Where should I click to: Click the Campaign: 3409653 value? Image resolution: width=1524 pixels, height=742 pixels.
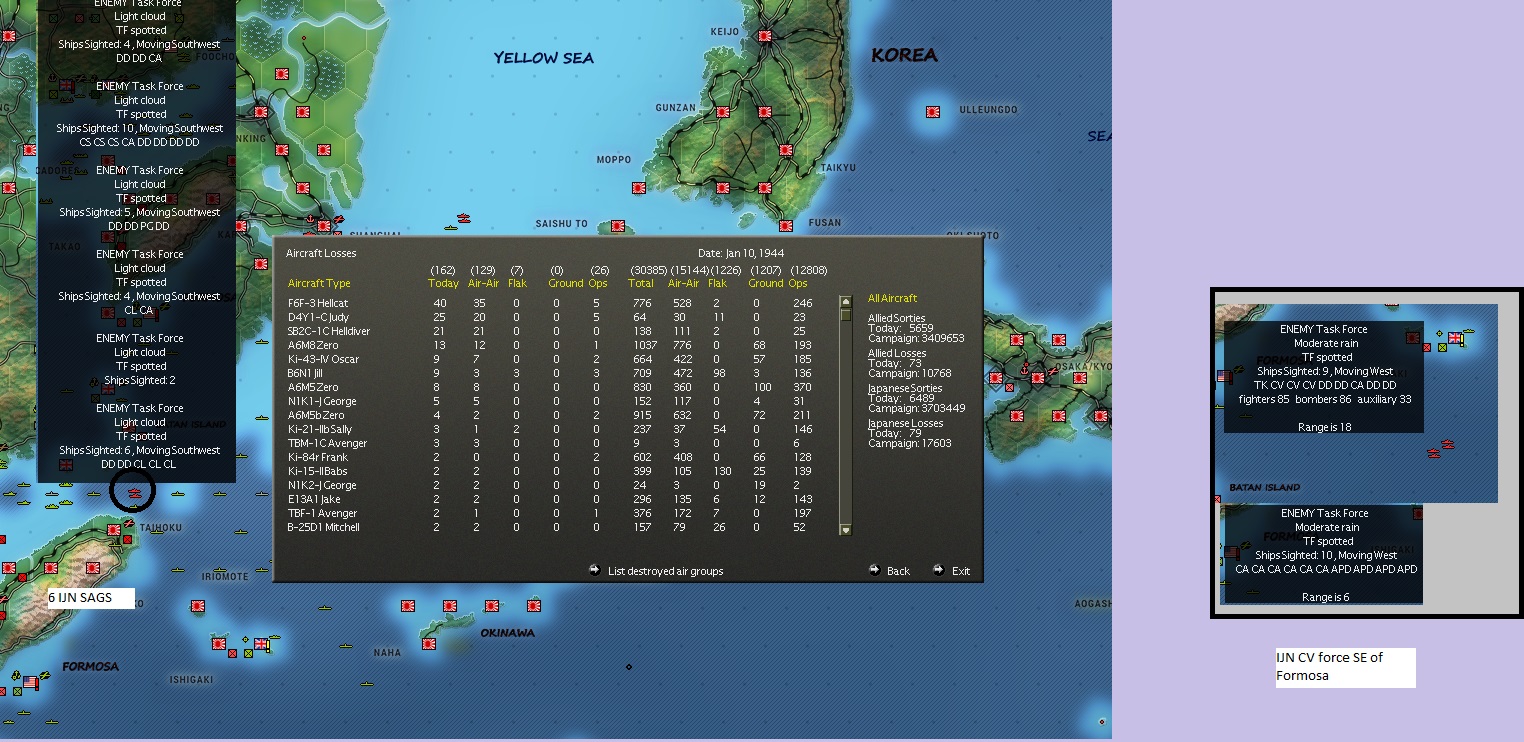(916, 338)
